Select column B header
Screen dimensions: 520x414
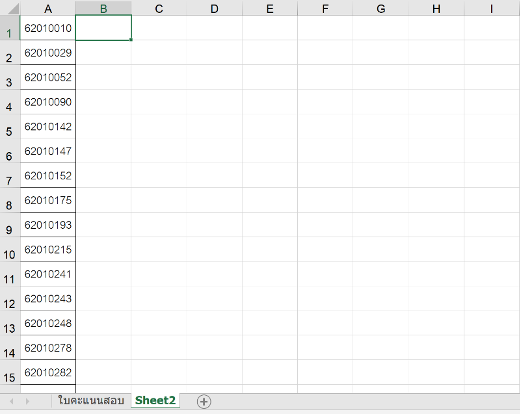(x=103, y=8)
